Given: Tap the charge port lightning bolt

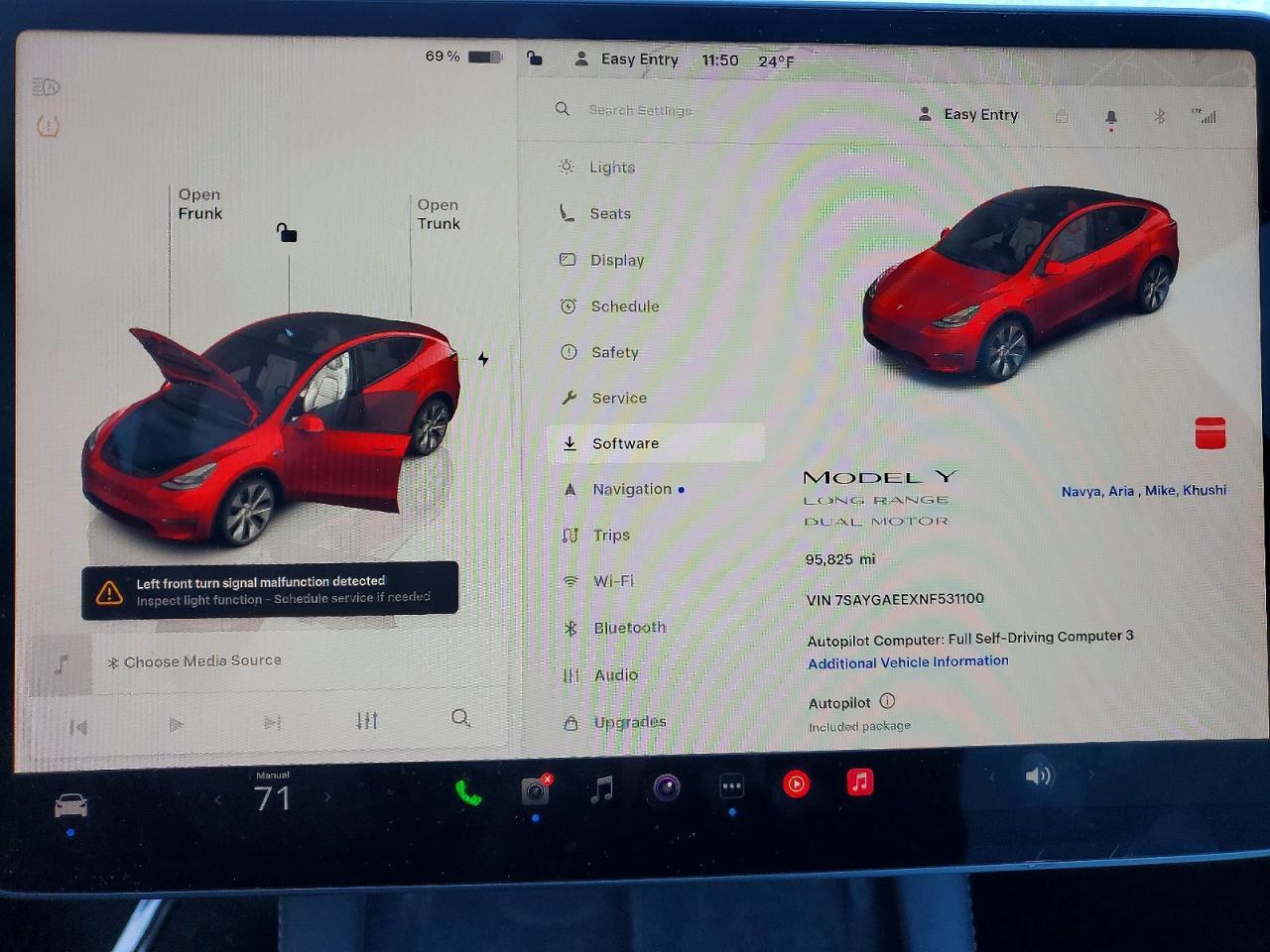Looking at the screenshot, I should pos(482,359).
